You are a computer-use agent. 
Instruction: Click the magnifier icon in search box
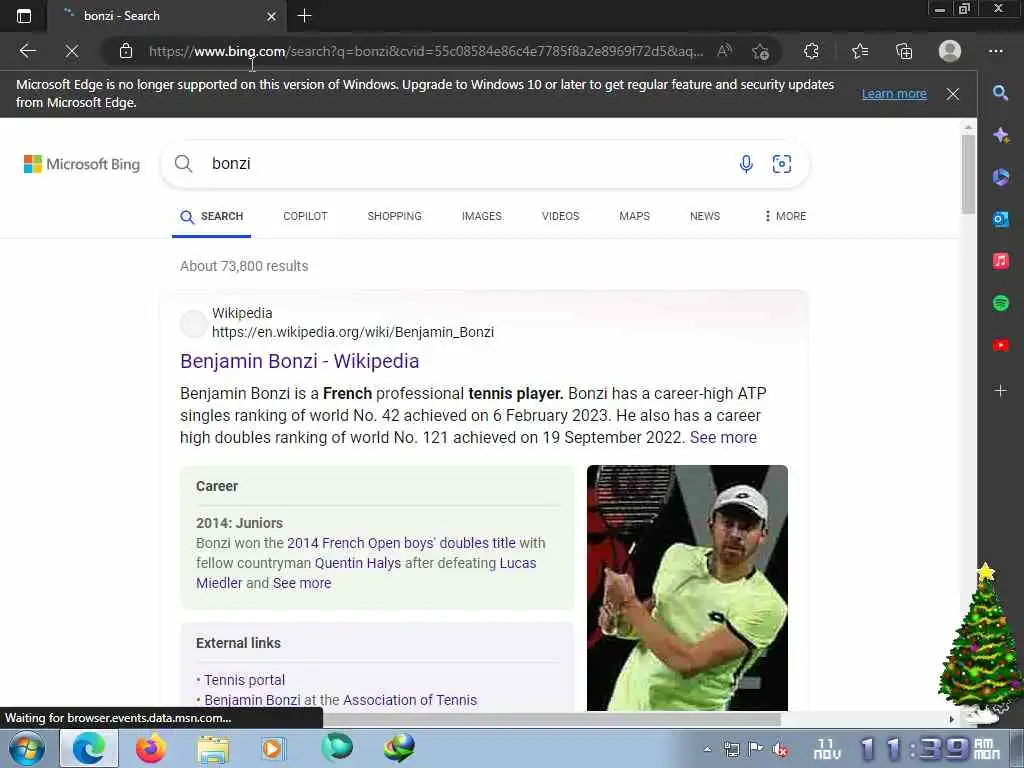tap(184, 164)
